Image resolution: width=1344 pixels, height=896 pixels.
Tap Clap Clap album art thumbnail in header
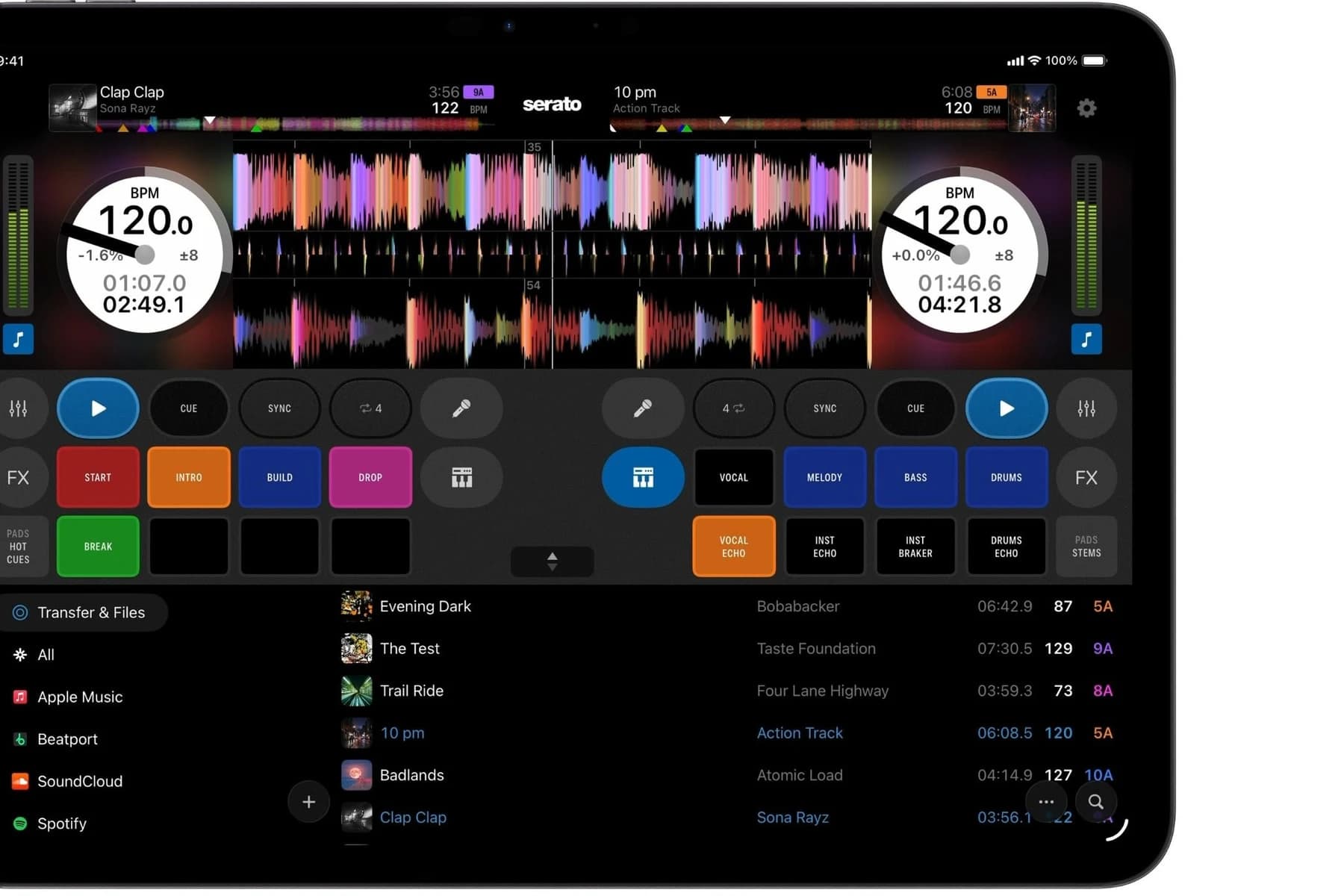click(x=72, y=108)
